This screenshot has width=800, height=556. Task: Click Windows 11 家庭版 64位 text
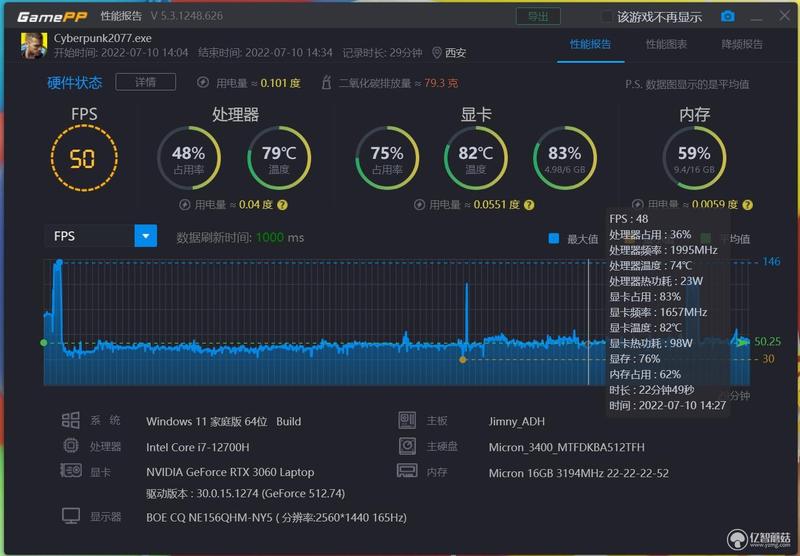[x=223, y=421]
